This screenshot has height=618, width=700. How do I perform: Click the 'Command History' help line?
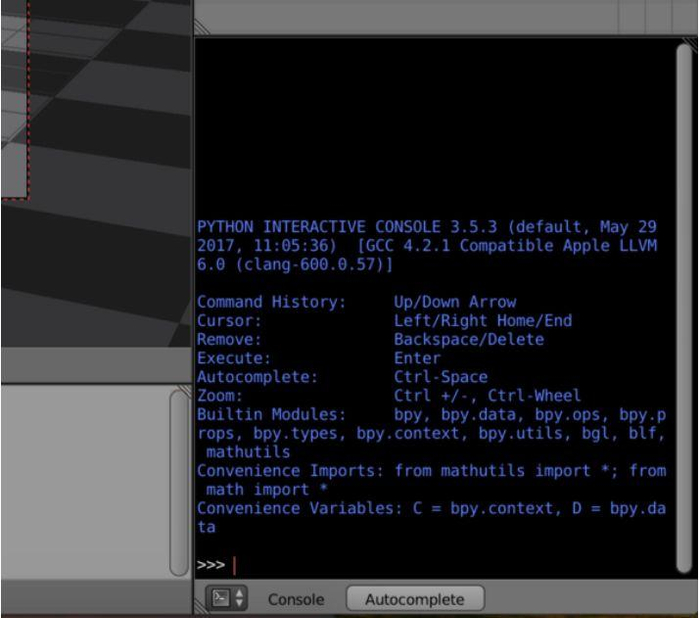click(357, 302)
